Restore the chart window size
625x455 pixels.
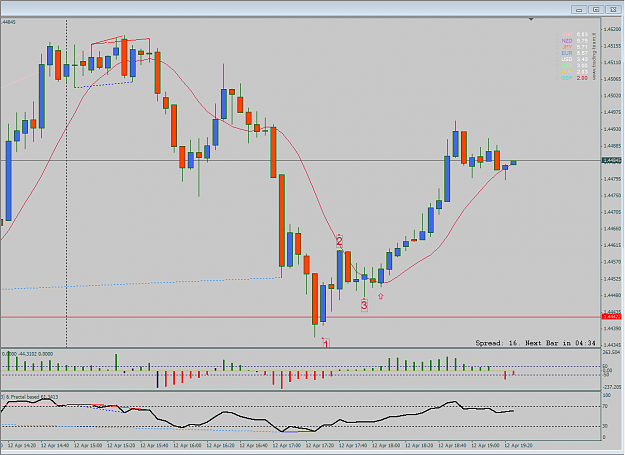(x=596, y=10)
